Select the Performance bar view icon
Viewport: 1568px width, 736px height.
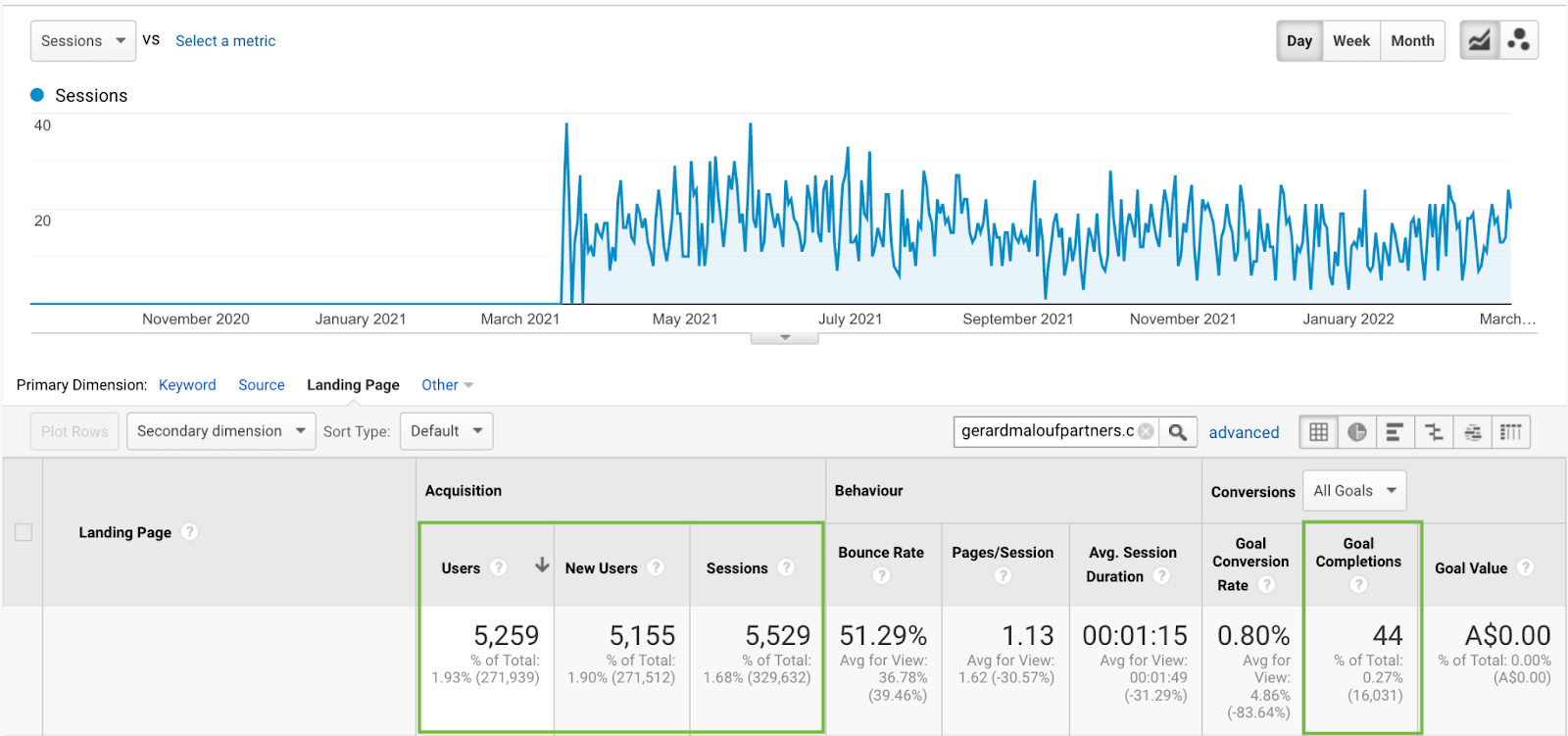(1396, 432)
